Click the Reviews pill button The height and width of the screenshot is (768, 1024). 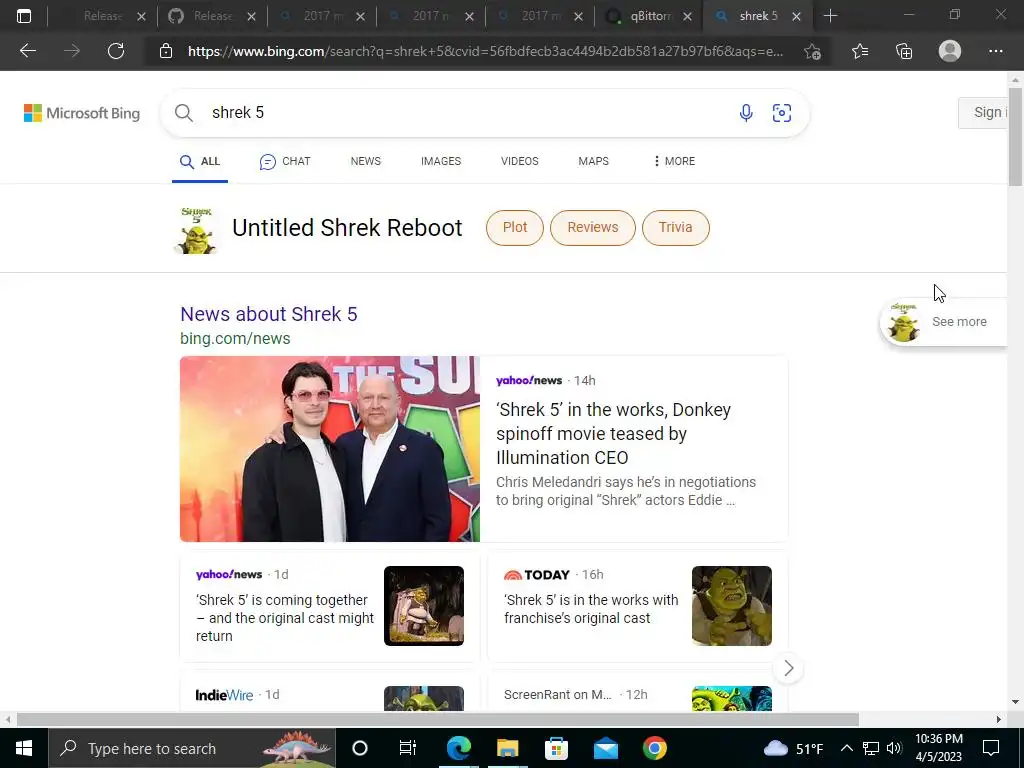click(592, 227)
